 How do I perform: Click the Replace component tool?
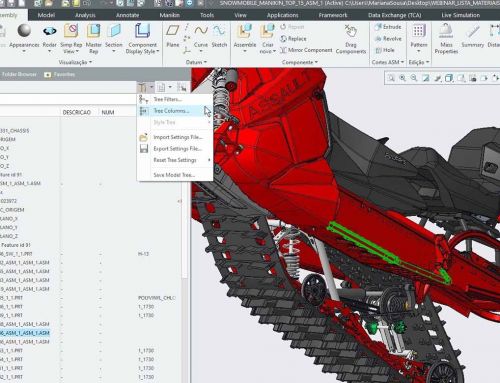(293, 39)
